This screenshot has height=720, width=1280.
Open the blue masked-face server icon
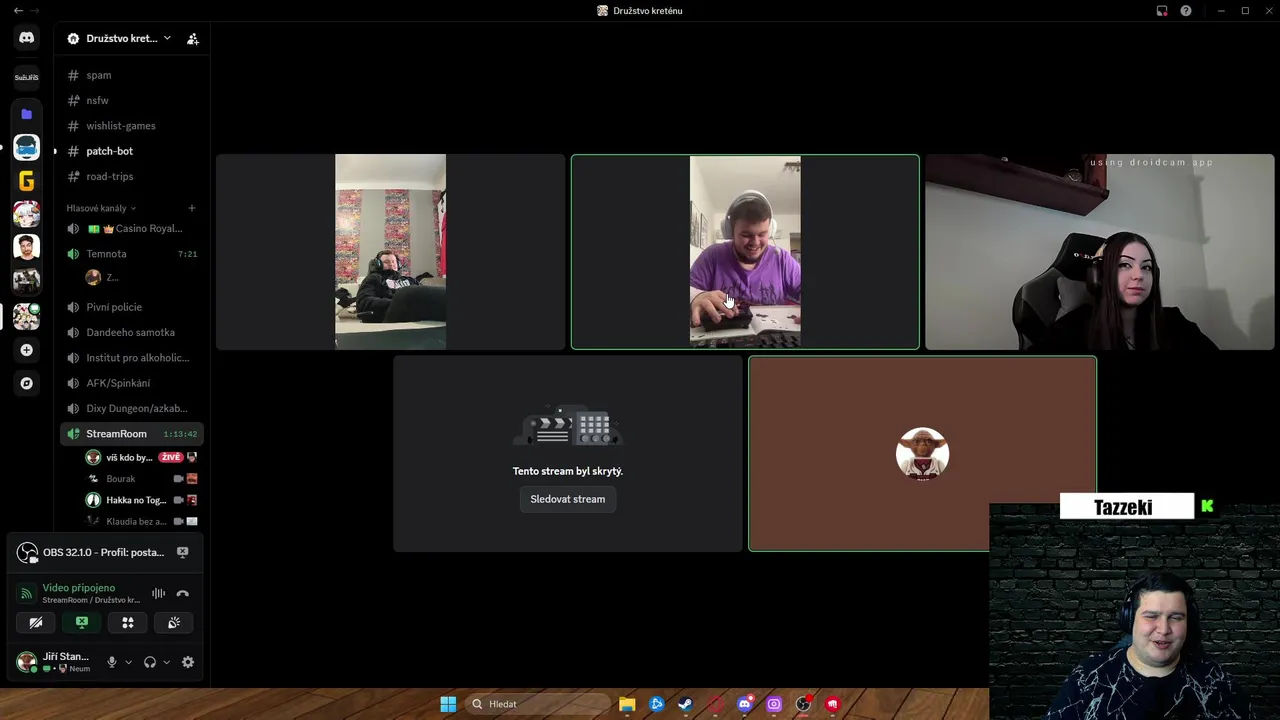click(x=27, y=147)
